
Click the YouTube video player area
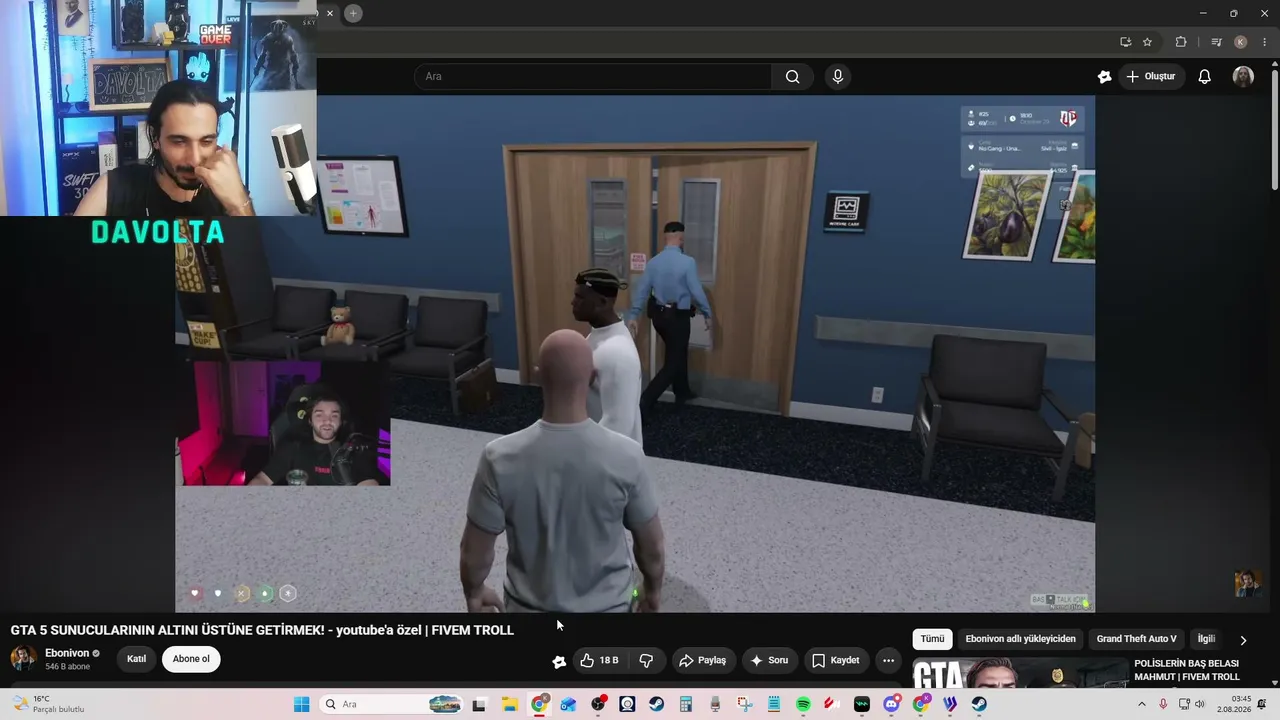point(635,353)
